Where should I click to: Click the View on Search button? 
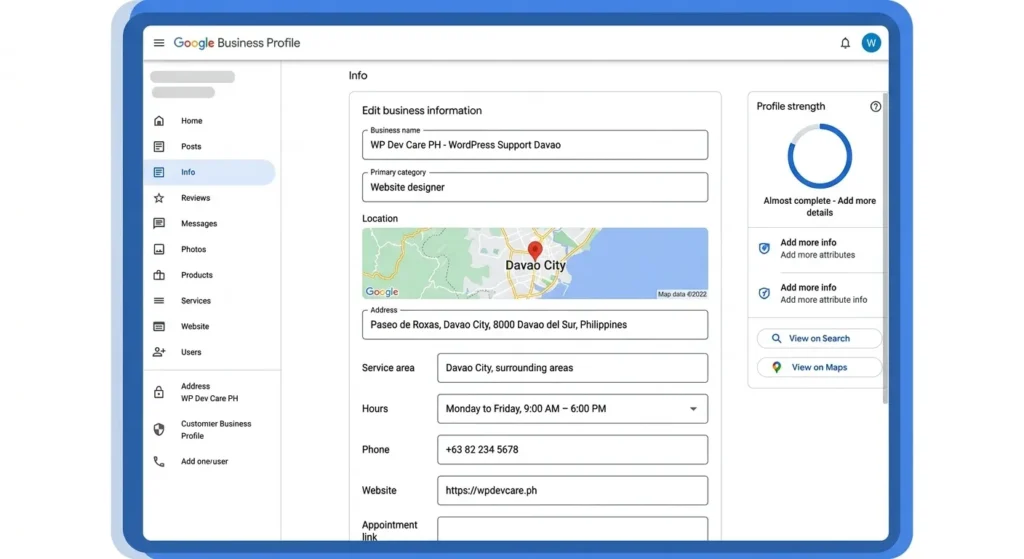(x=819, y=338)
